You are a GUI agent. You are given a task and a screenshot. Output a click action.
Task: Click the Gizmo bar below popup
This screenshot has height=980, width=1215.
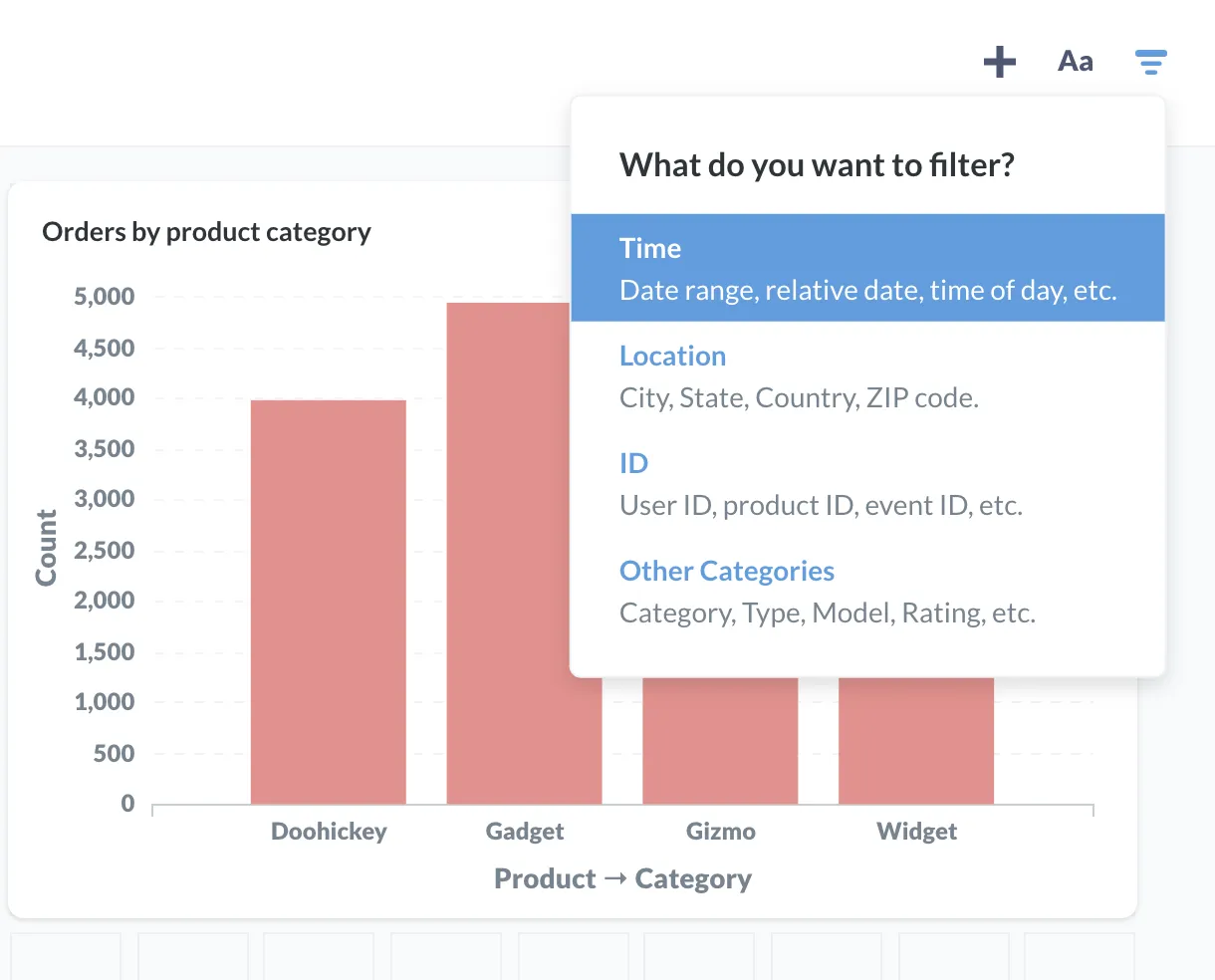click(x=720, y=740)
